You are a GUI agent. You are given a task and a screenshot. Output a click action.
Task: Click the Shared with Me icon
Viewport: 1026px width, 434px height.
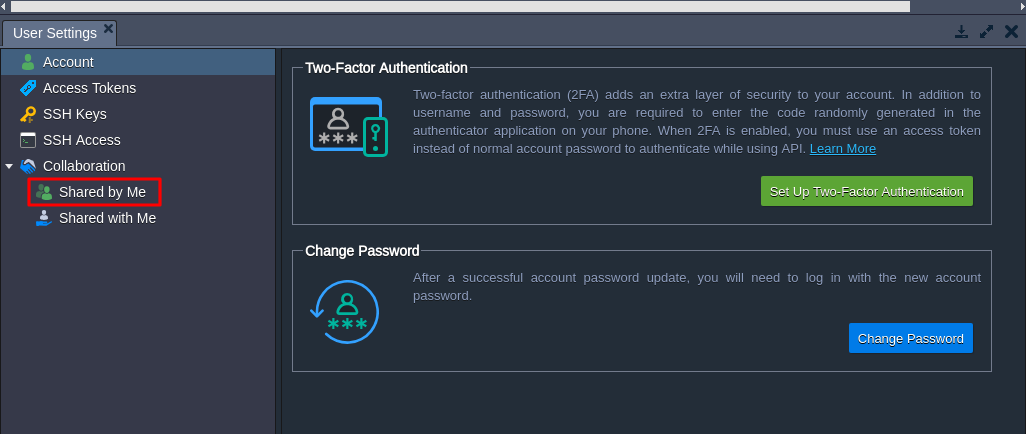click(44, 218)
